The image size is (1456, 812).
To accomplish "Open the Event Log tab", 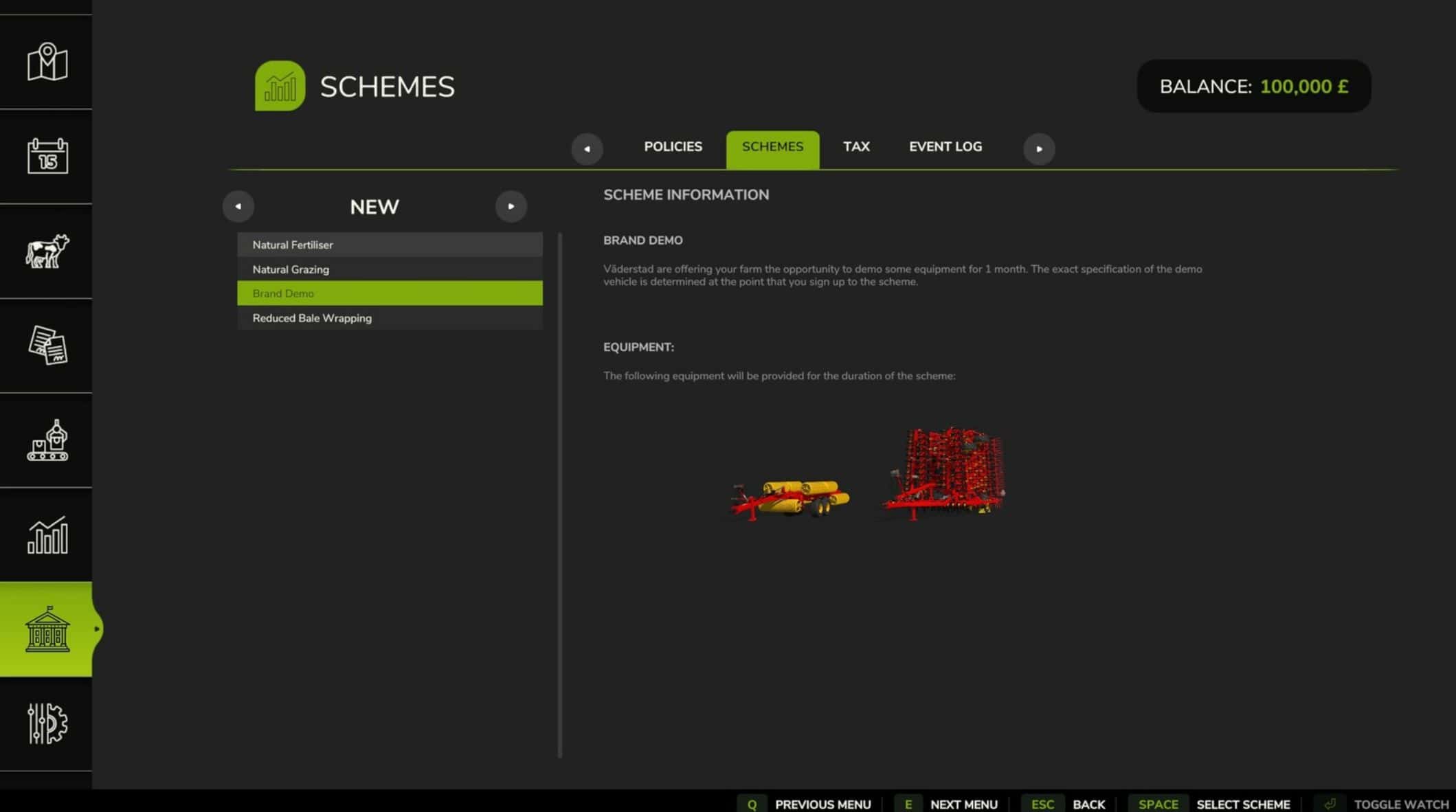I will [x=945, y=147].
